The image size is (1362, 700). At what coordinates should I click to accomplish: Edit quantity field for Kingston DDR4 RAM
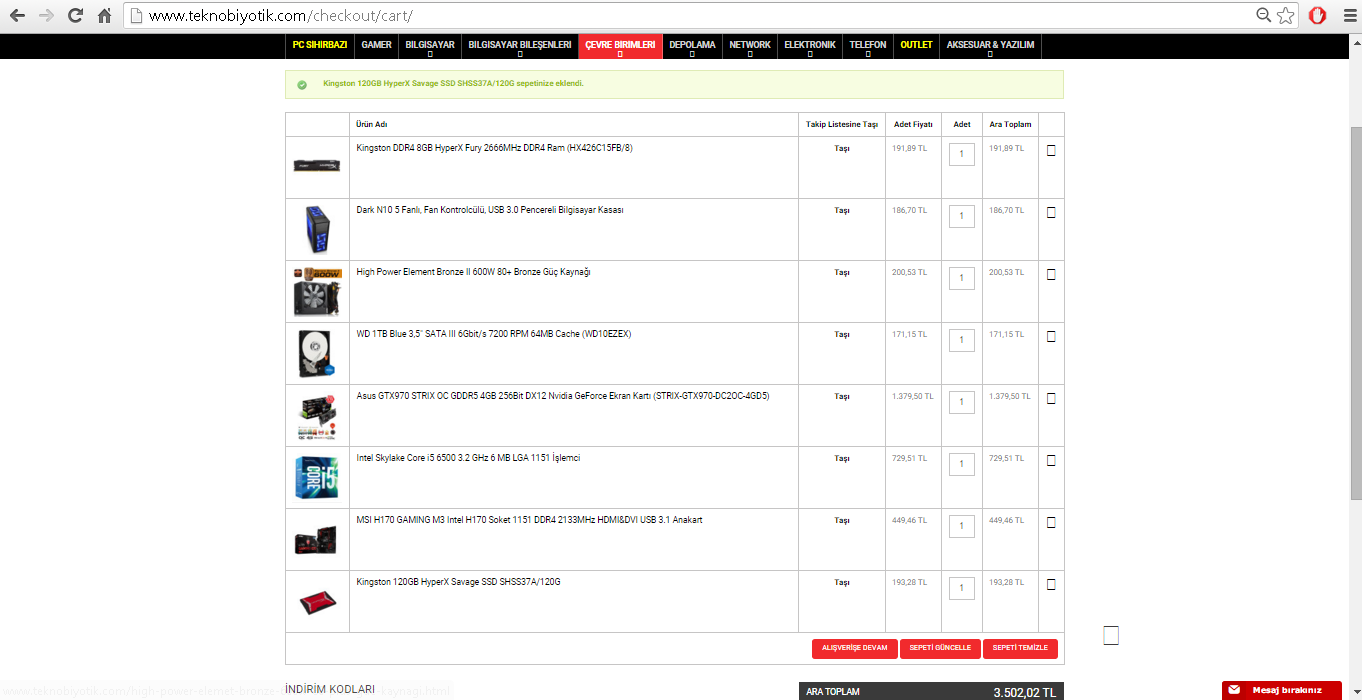(962, 154)
